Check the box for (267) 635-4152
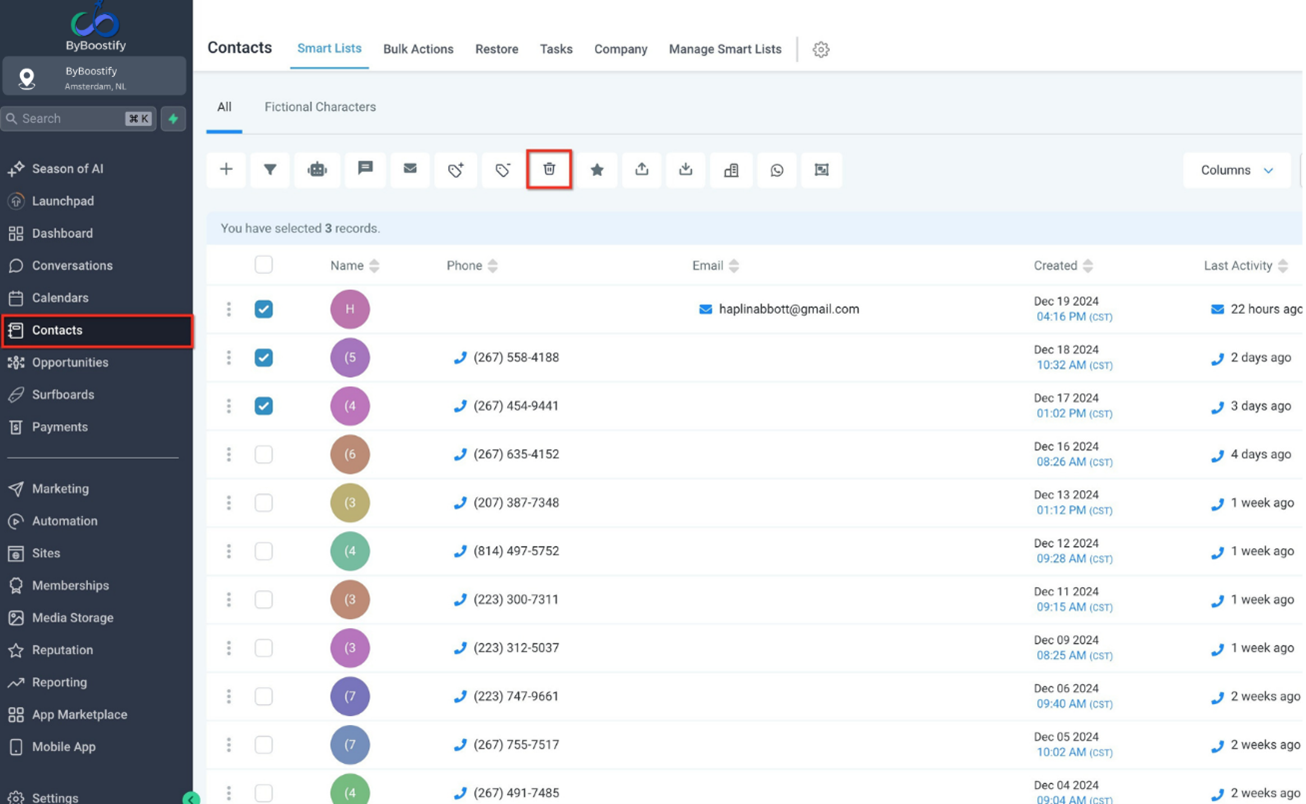This screenshot has width=1306, height=804. pos(263,454)
